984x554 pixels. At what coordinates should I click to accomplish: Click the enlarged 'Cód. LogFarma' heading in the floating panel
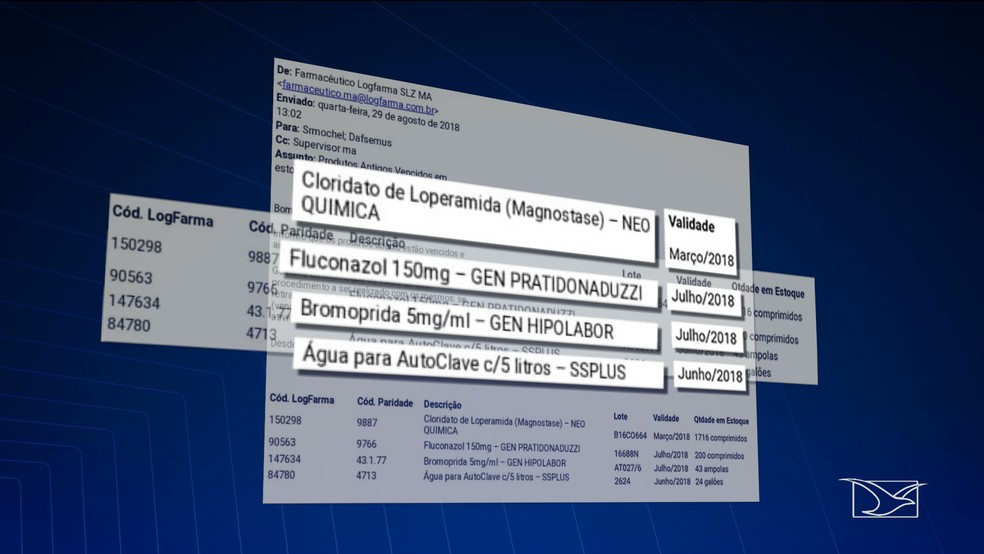point(163,216)
